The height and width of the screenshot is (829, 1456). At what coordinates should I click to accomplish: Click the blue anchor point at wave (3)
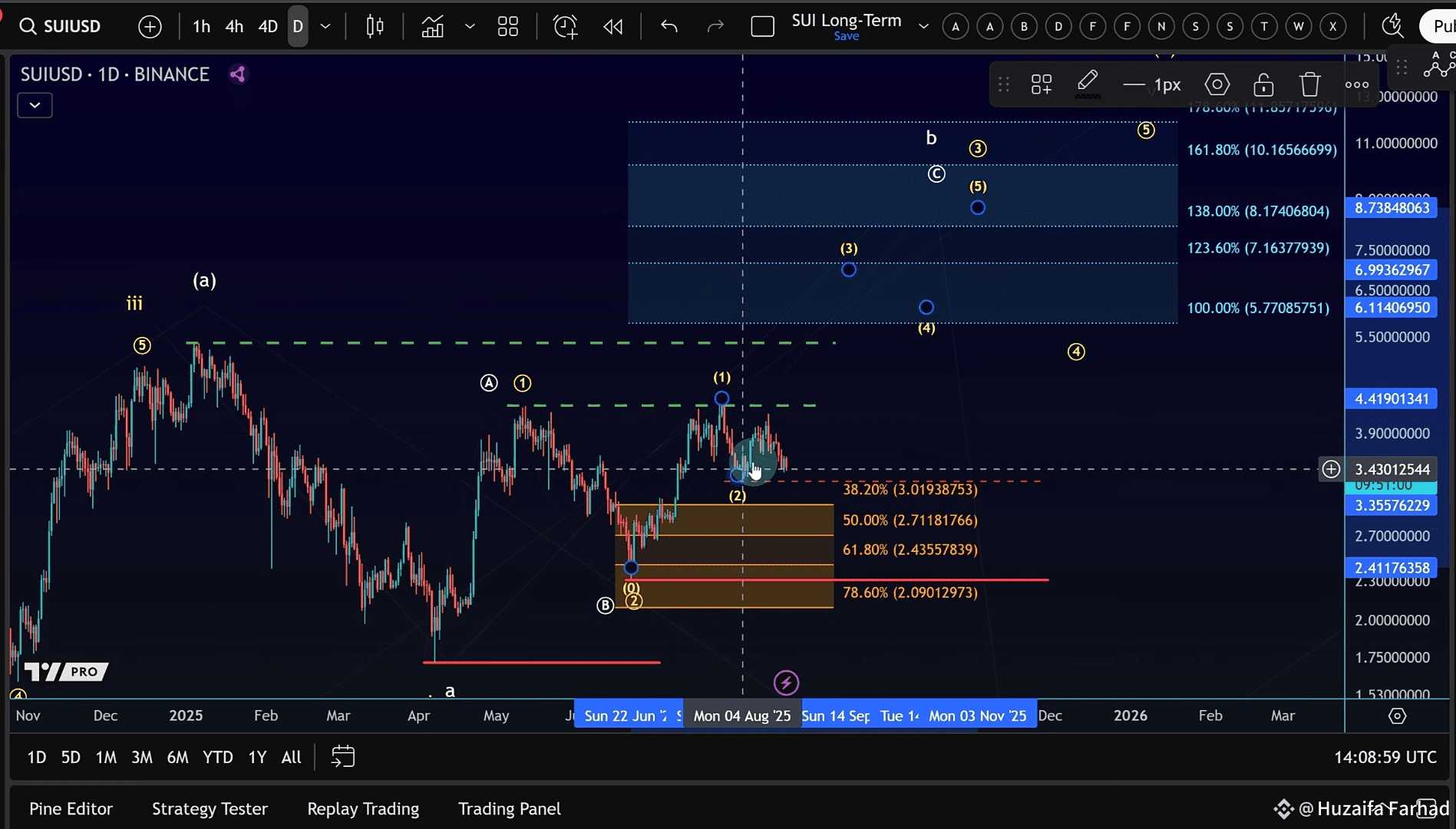[x=849, y=269]
